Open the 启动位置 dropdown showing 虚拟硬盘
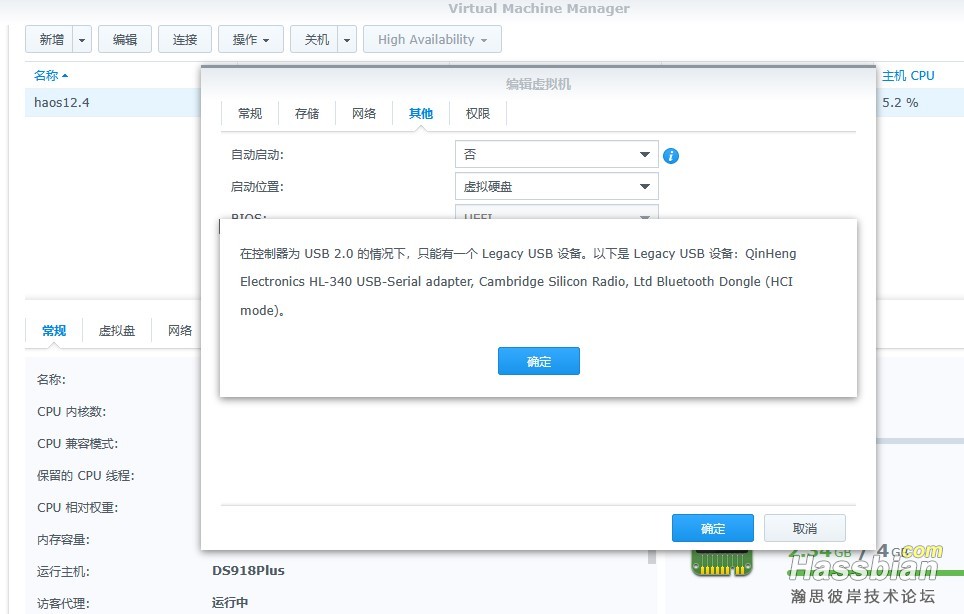 pos(556,186)
